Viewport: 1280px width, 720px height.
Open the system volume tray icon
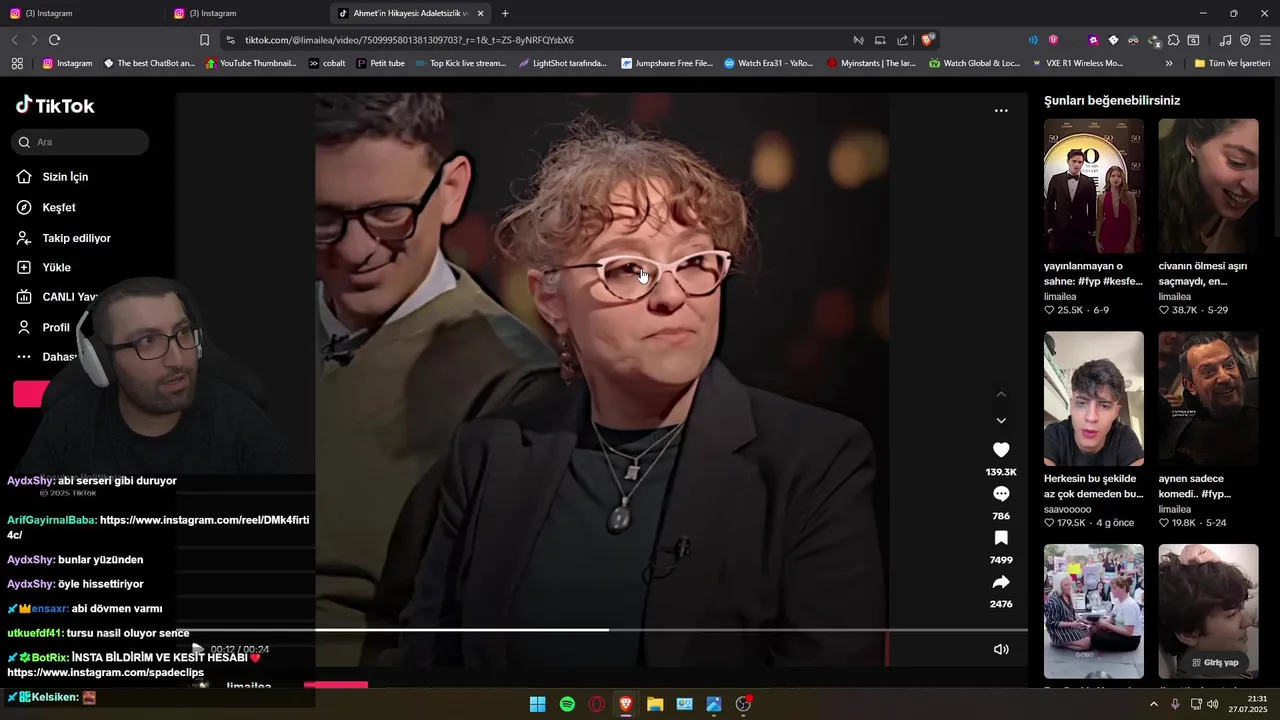pyautogui.click(x=1213, y=704)
